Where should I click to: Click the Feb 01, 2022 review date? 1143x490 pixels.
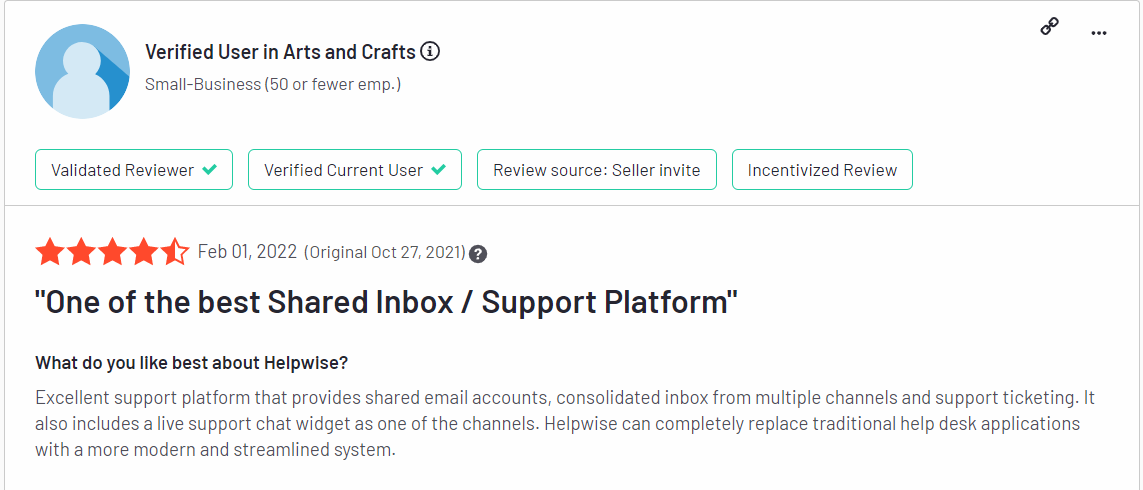248,252
